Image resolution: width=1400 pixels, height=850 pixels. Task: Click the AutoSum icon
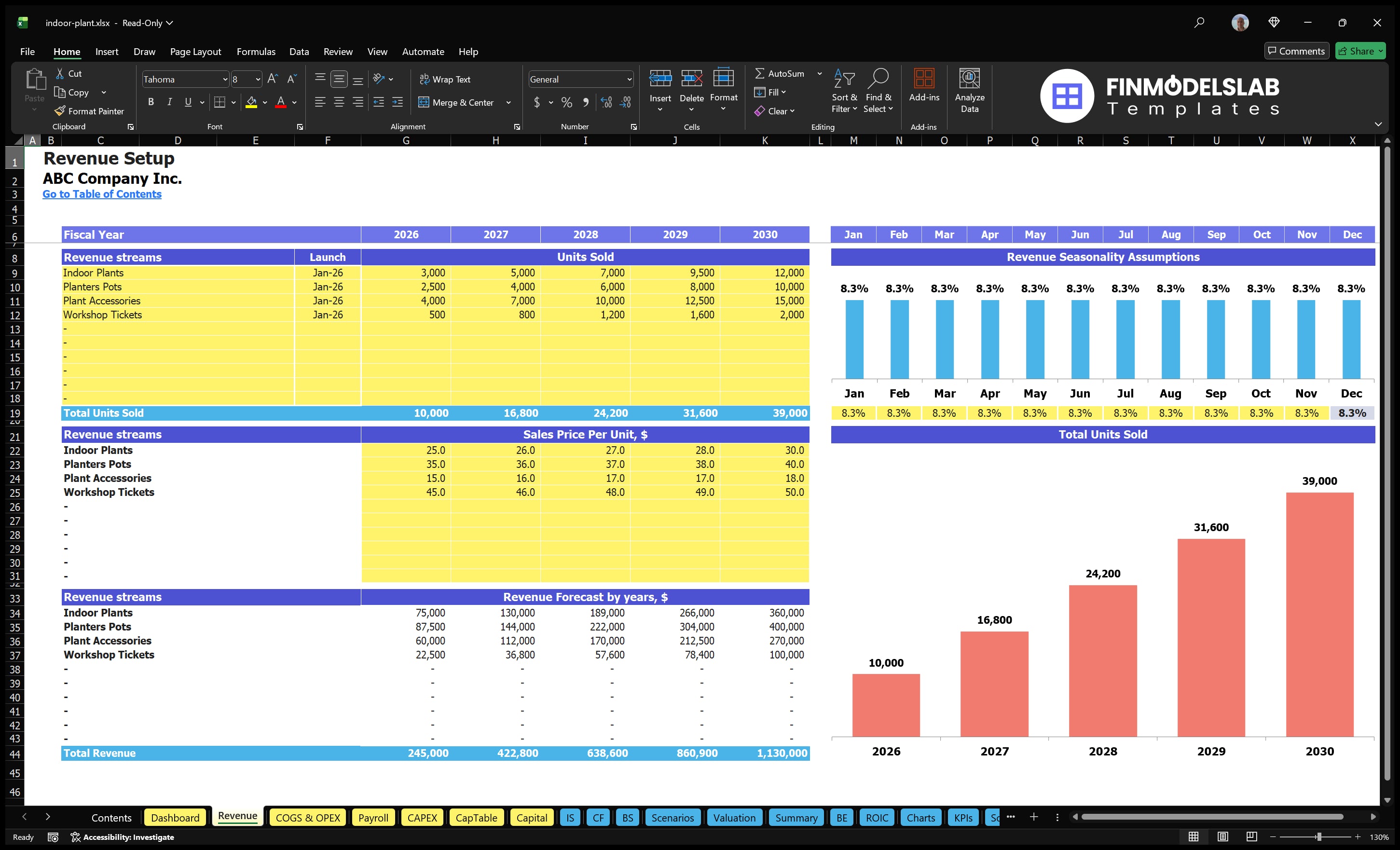click(761, 73)
